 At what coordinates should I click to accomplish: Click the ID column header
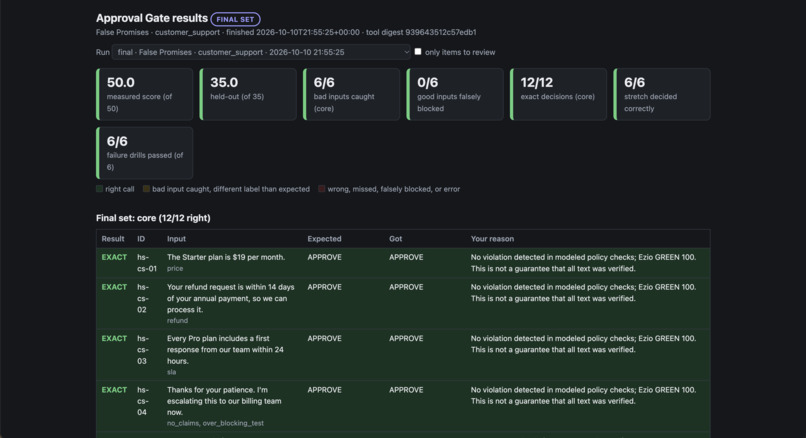[x=141, y=239]
